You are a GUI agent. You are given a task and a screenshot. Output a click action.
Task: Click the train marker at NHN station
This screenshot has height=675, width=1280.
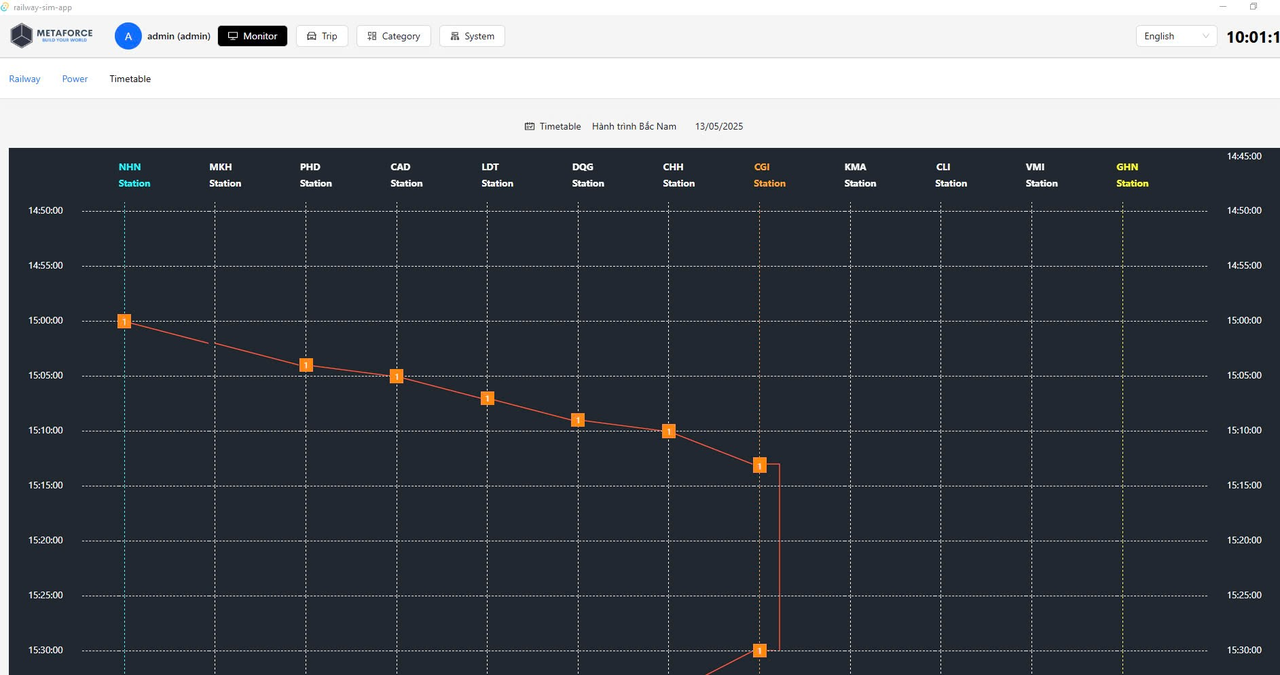point(124,321)
